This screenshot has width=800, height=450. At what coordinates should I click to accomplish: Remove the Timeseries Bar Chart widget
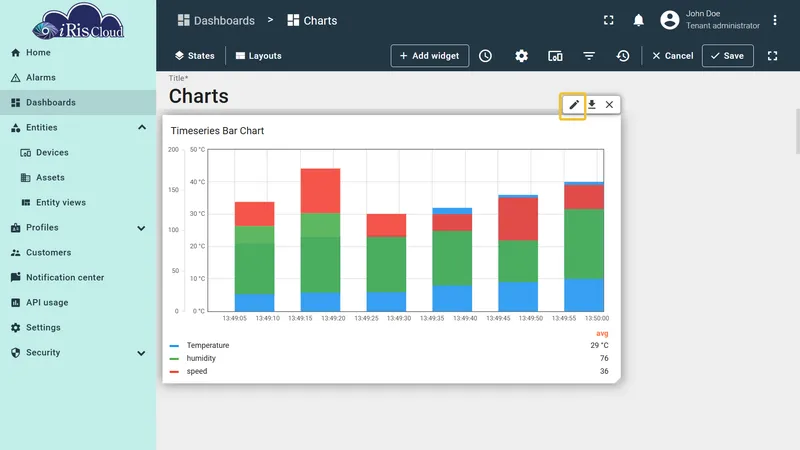609,105
